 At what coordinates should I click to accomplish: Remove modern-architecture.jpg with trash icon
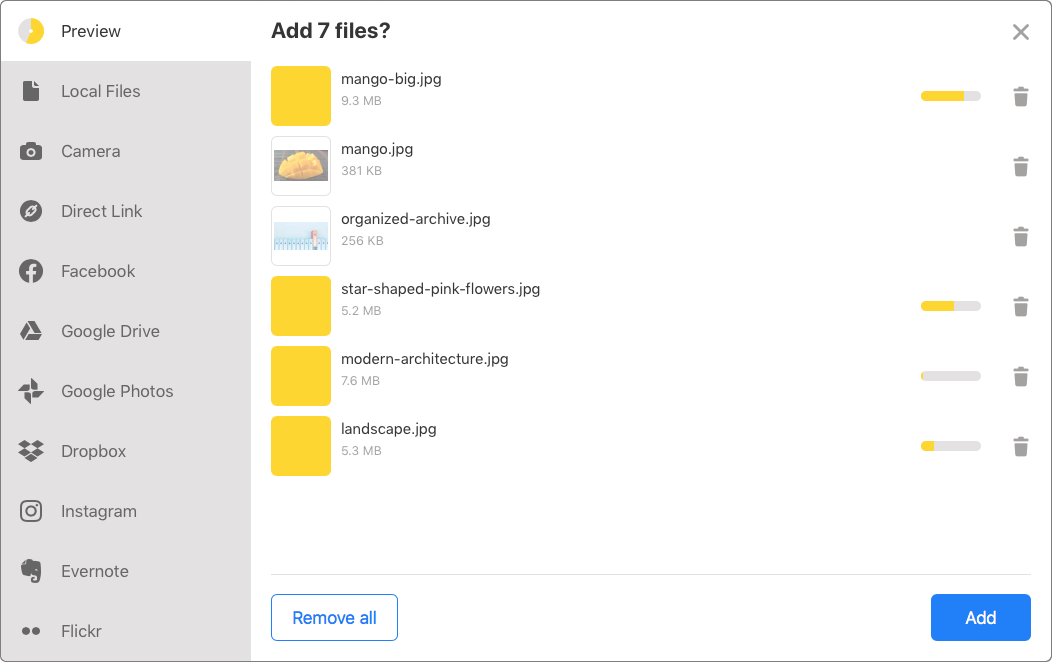(x=1020, y=377)
